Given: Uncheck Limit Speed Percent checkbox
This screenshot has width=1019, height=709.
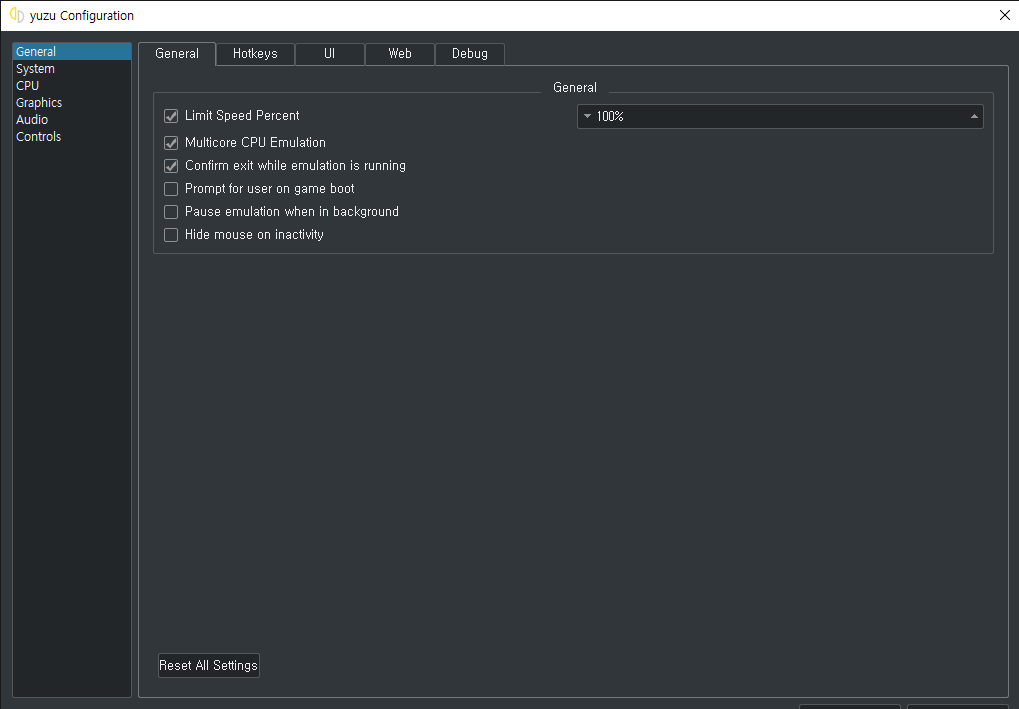Looking at the screenshot, I should (171, 116).
